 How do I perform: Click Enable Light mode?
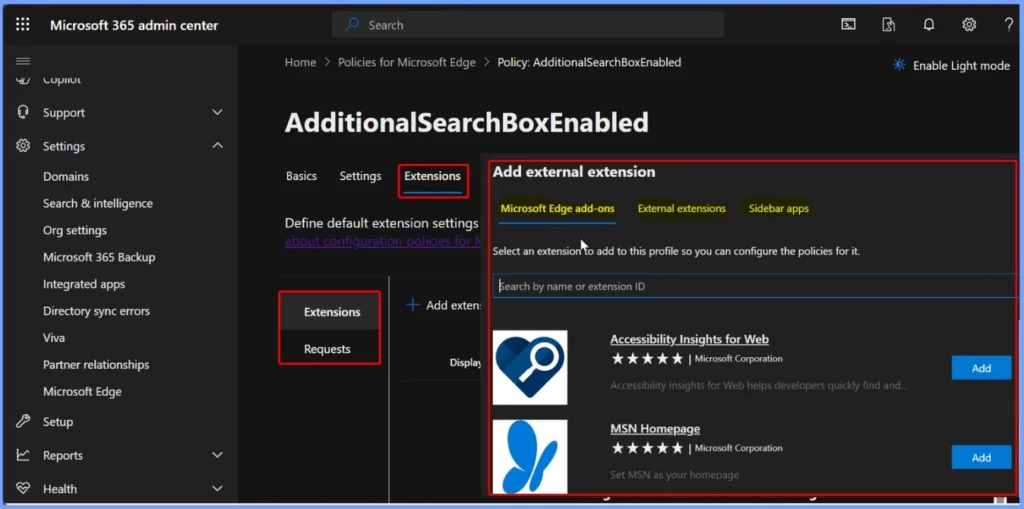[952, 65]
